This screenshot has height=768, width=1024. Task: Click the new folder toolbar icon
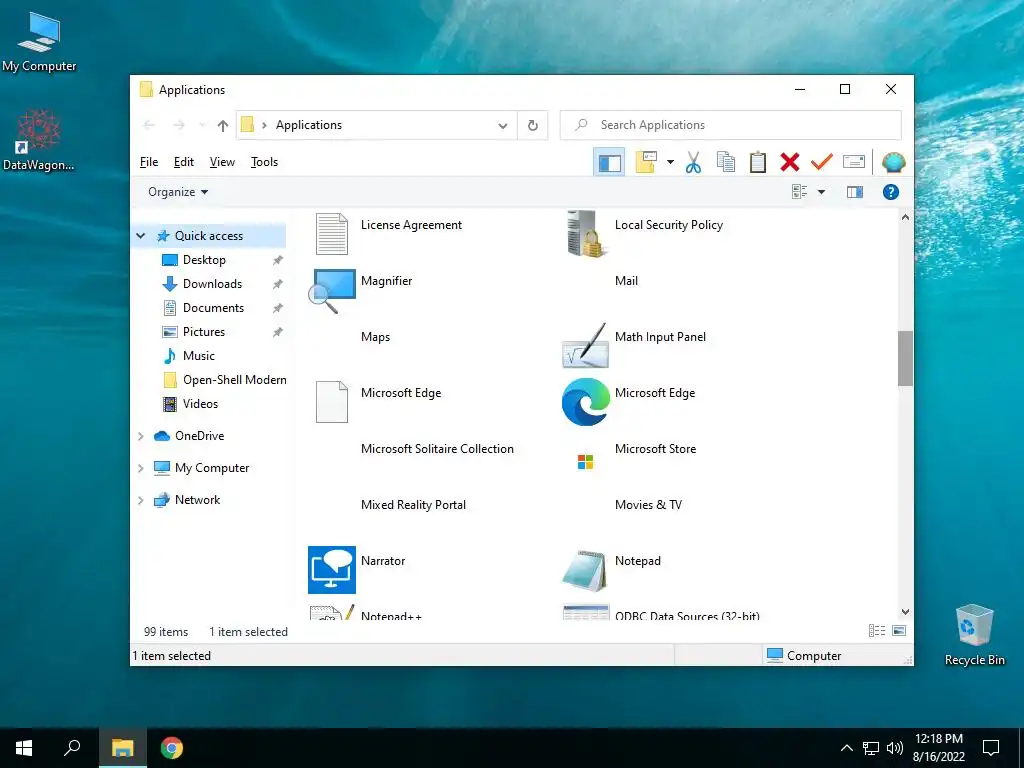645,162
